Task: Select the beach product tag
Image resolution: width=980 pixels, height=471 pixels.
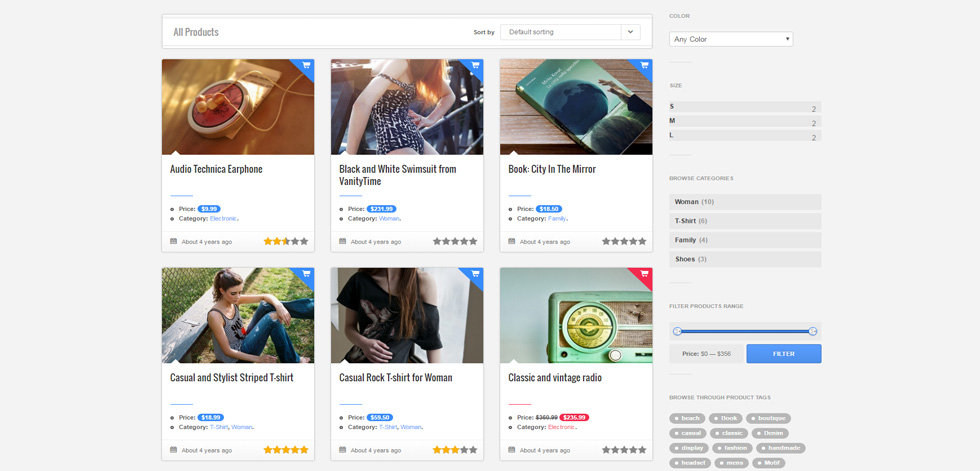Action: click(x=688, y=419)
